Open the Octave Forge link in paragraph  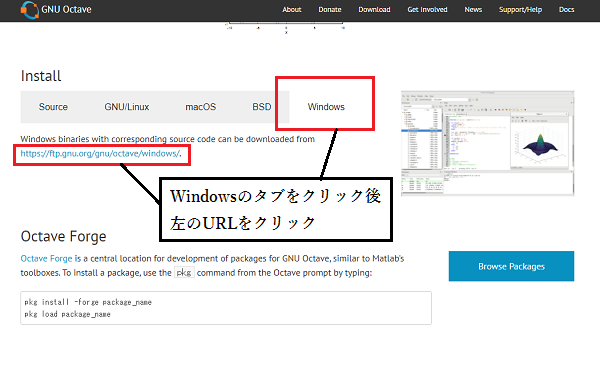tap(46, 259)
